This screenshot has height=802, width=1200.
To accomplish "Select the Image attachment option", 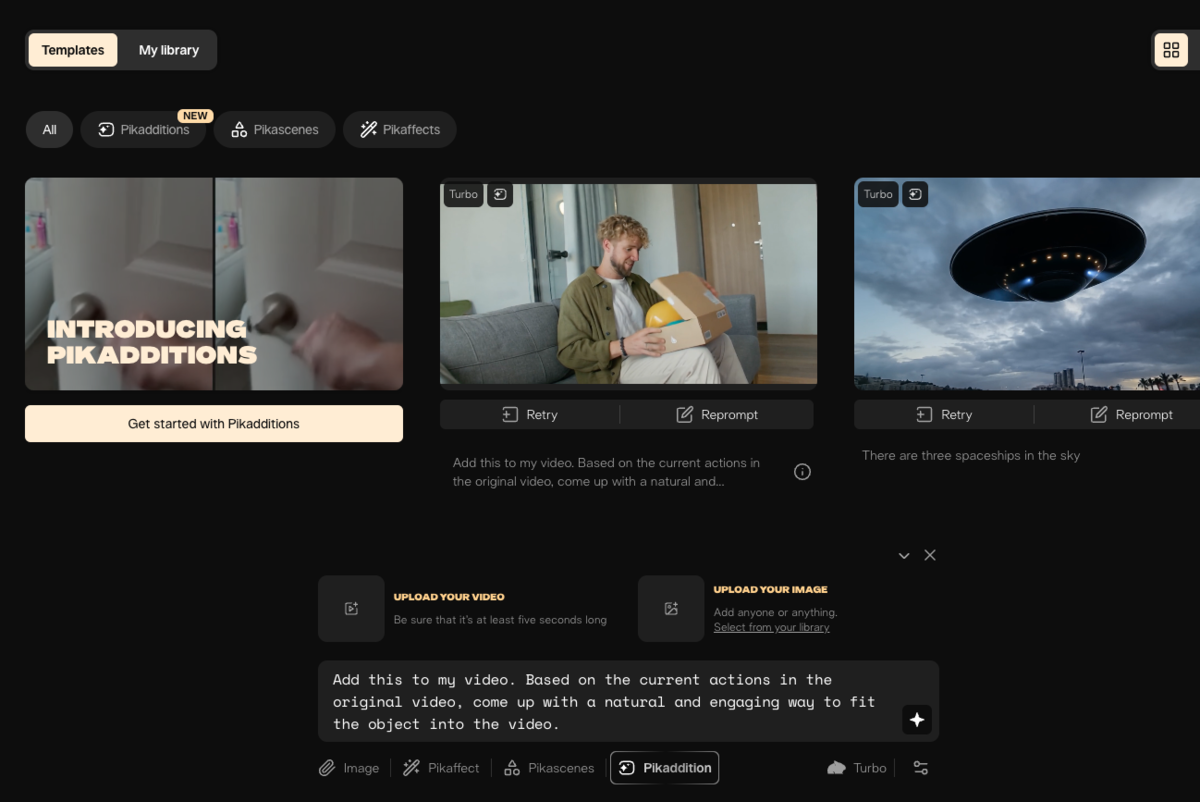I will tap(349, 768).
